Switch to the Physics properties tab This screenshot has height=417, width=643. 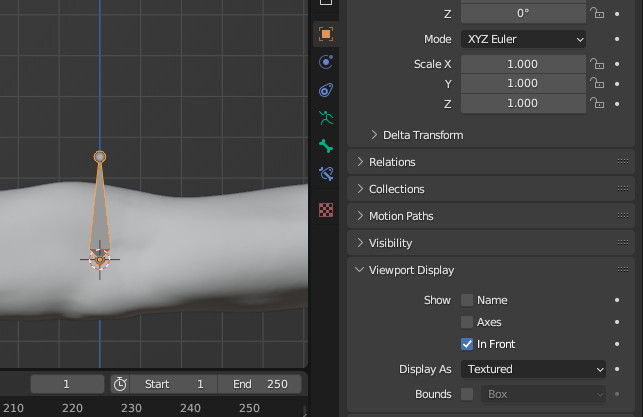(x=325, y=62)
